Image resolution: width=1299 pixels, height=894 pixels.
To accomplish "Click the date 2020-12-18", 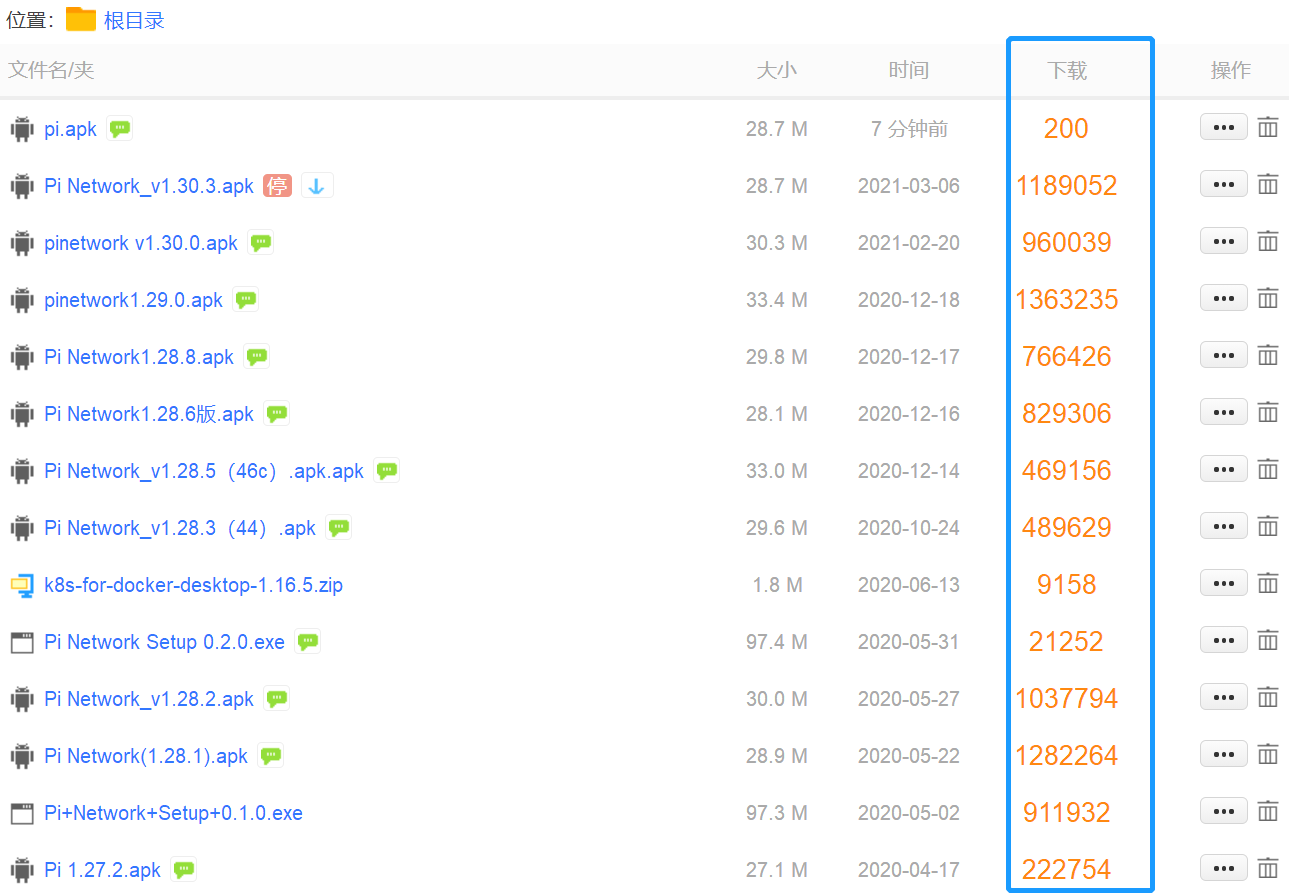I will [909, 300].
